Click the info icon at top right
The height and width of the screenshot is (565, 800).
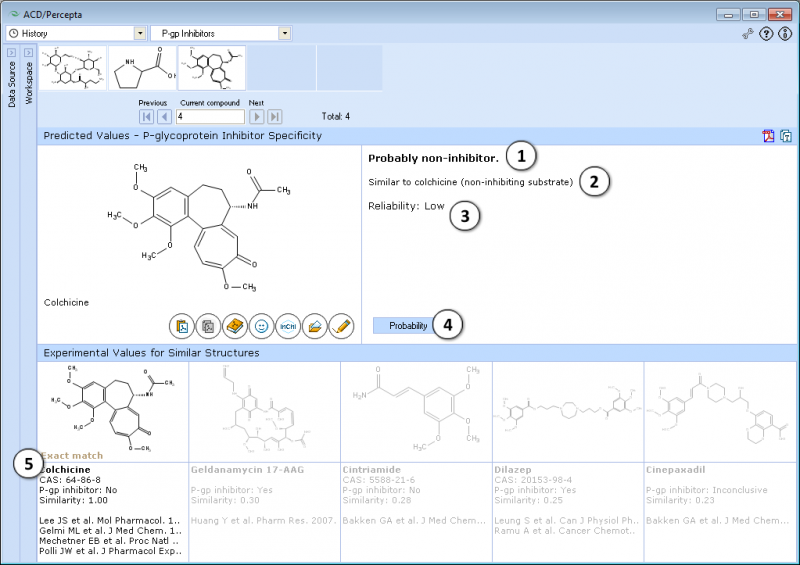click(x=785, y=34)
